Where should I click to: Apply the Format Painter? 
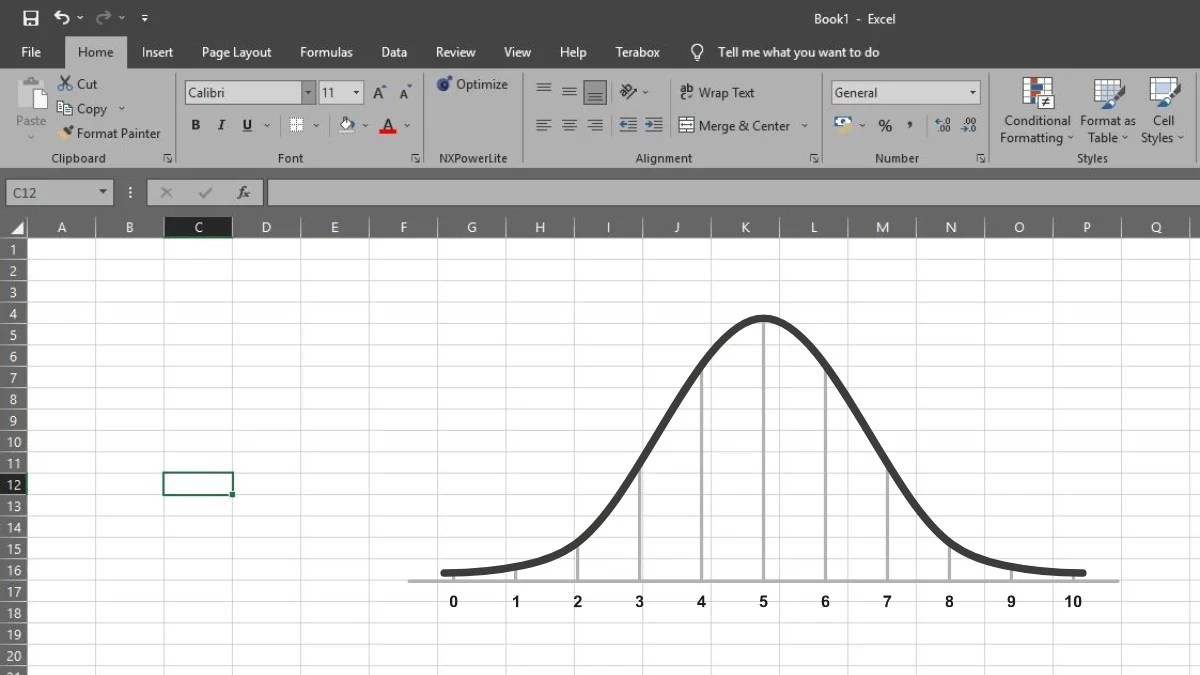coord(109,133)
